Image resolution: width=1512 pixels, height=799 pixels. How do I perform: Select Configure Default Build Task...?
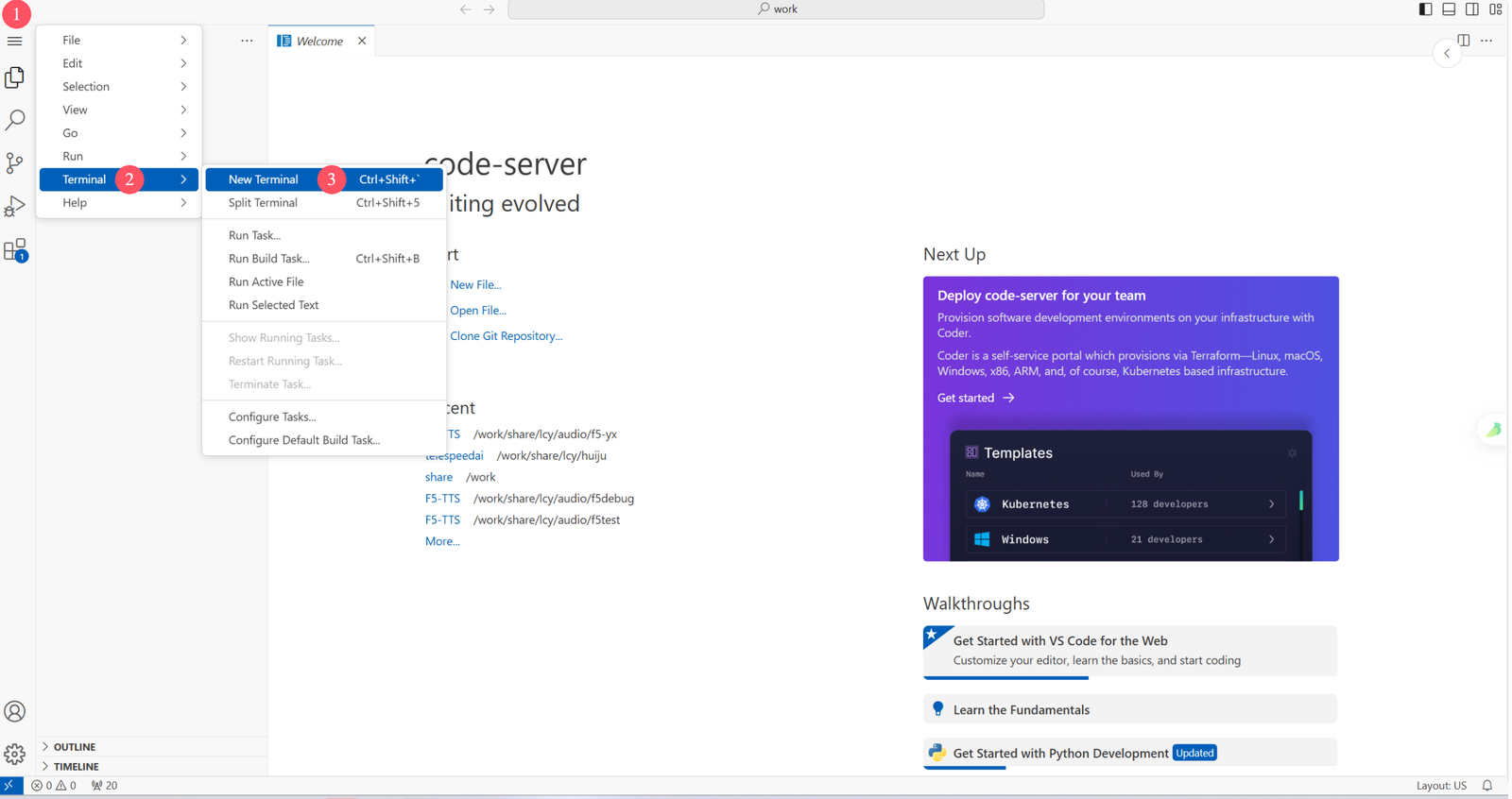[324, 440]
